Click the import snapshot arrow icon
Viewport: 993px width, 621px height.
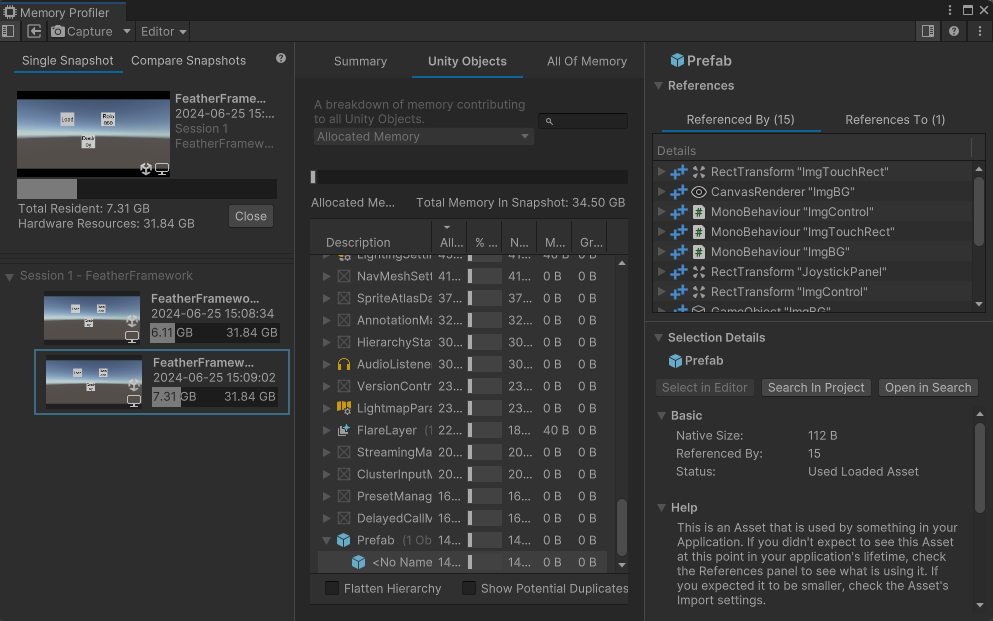coord(34,31)
